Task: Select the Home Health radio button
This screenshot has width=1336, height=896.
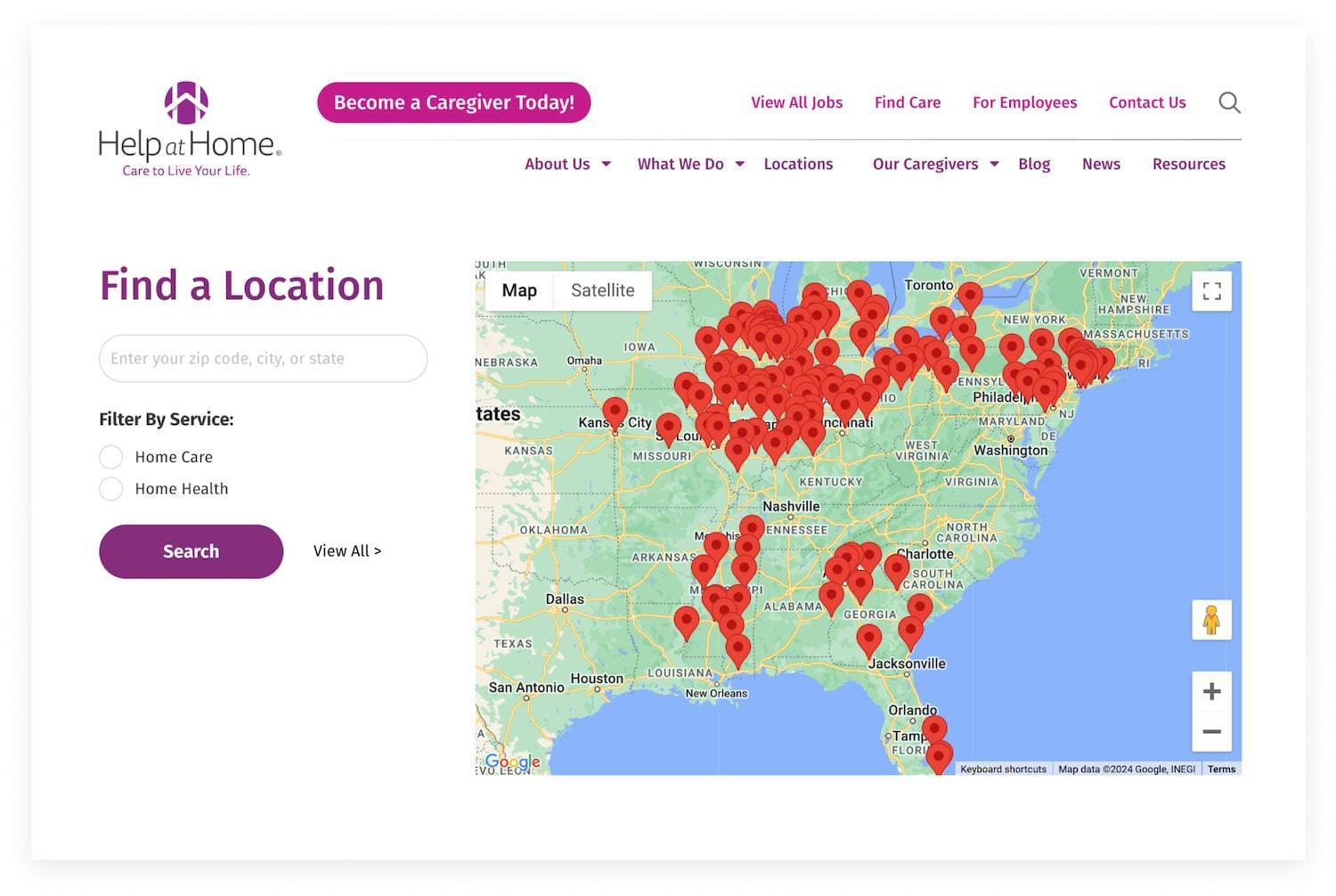Action: point(110,489)
